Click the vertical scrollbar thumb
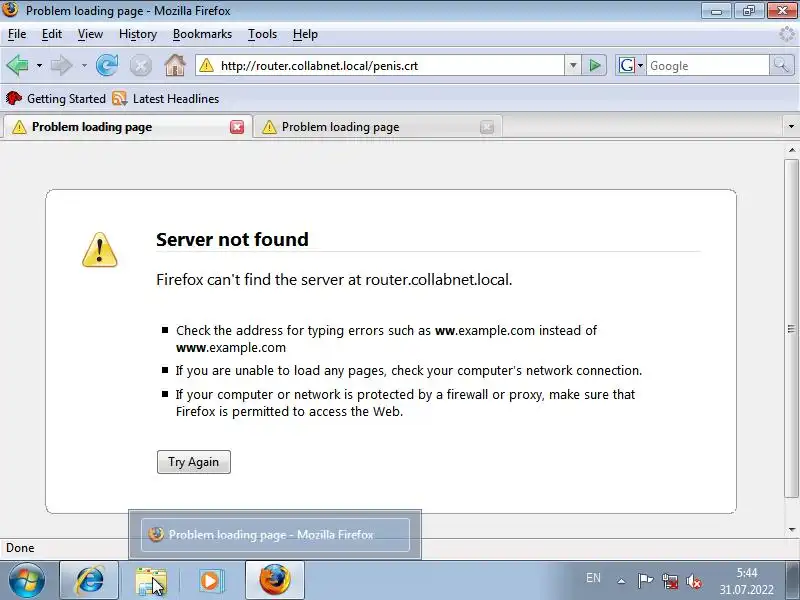This screenshot has height=600, width=800. (x=791, y=329)
